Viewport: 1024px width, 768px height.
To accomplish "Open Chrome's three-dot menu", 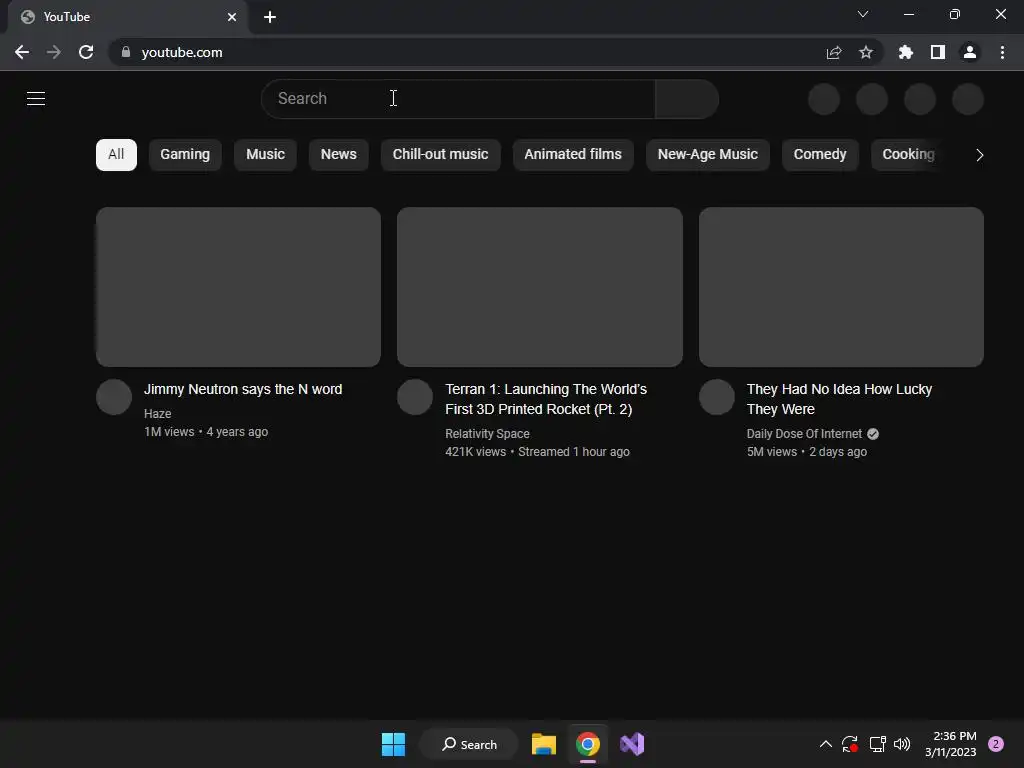I will [1002, 52].
